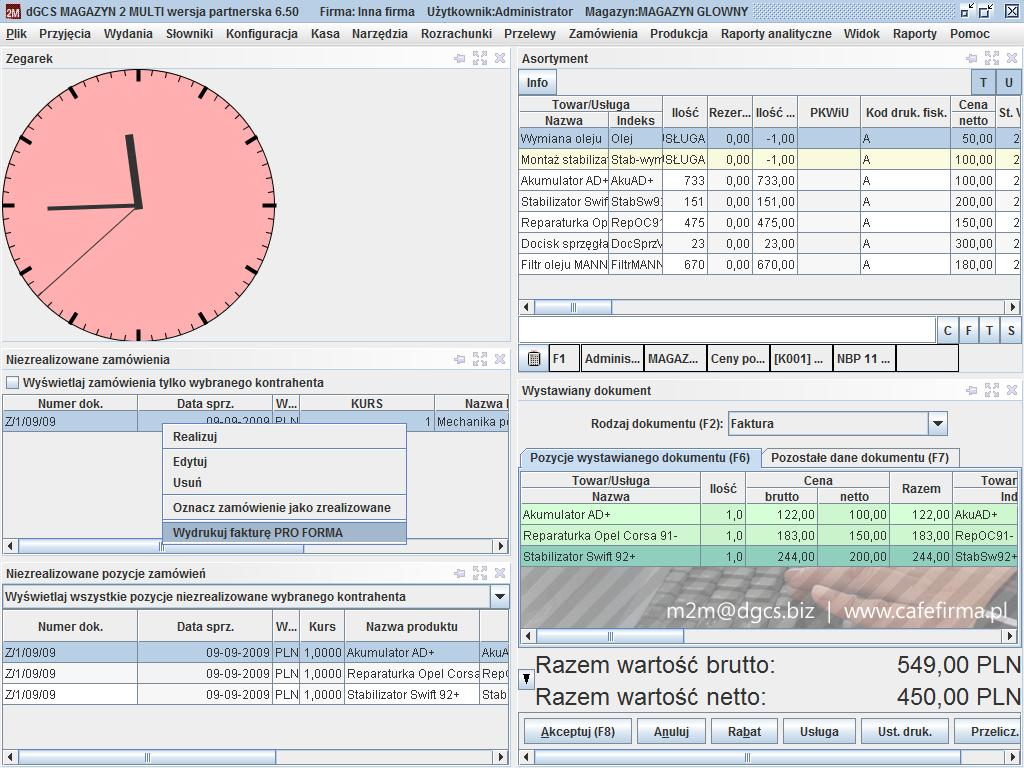
Task: Click the empty search field above F1 bar
Action: tap(727, 330)
